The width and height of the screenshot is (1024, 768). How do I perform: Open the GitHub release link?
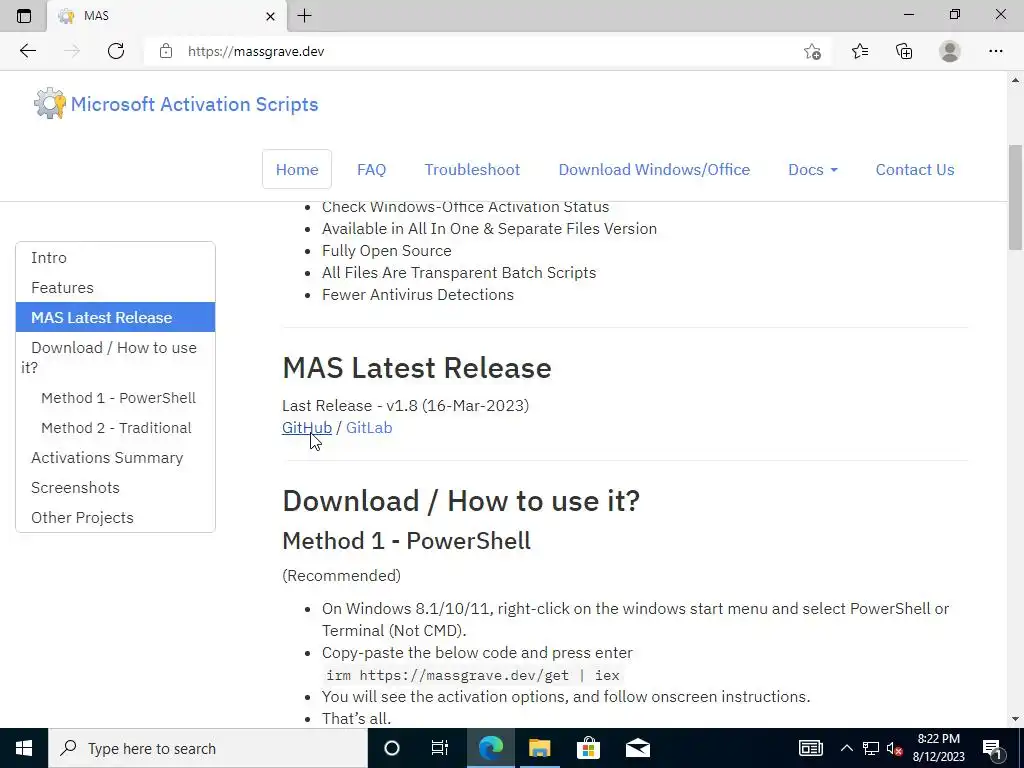click(307, 428)
